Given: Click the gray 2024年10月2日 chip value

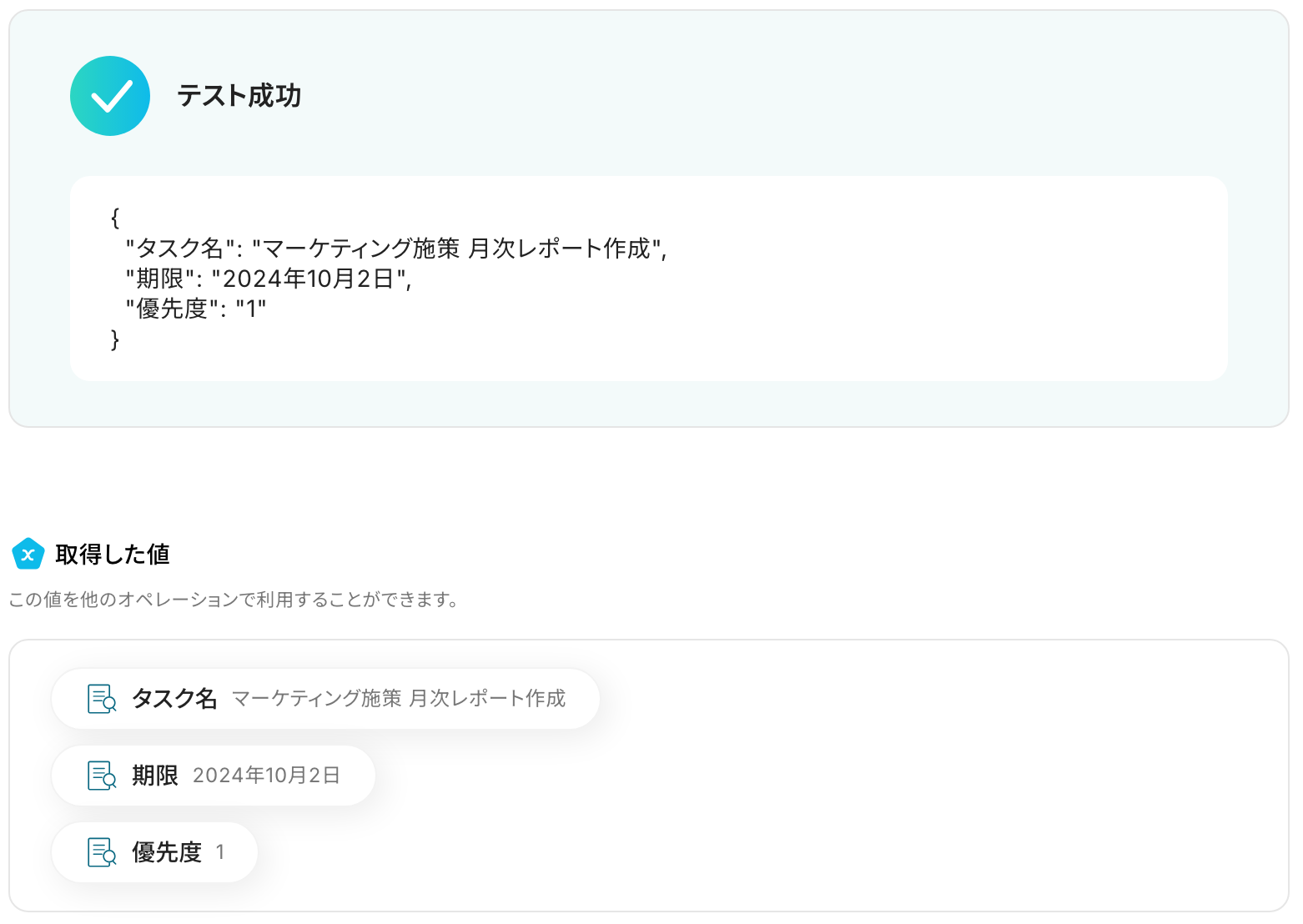Looking at the screenshot, I should coord(266,776).
